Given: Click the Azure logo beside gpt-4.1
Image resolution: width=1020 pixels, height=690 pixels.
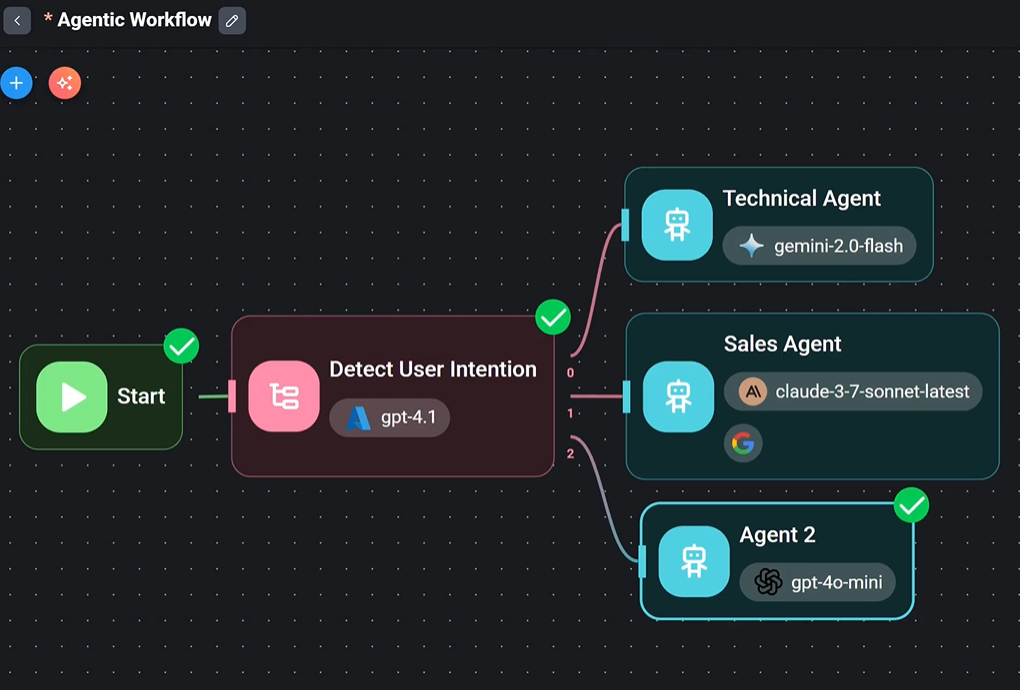Looking at the screenshot, I should [x=358, y=418].
